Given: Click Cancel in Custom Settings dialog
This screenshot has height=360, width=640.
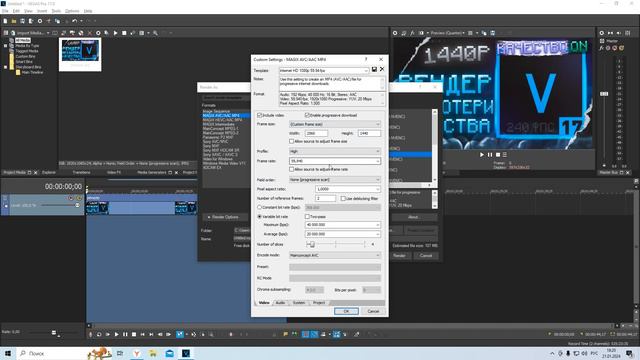Looking at the screenshot, I should [373, 311].
